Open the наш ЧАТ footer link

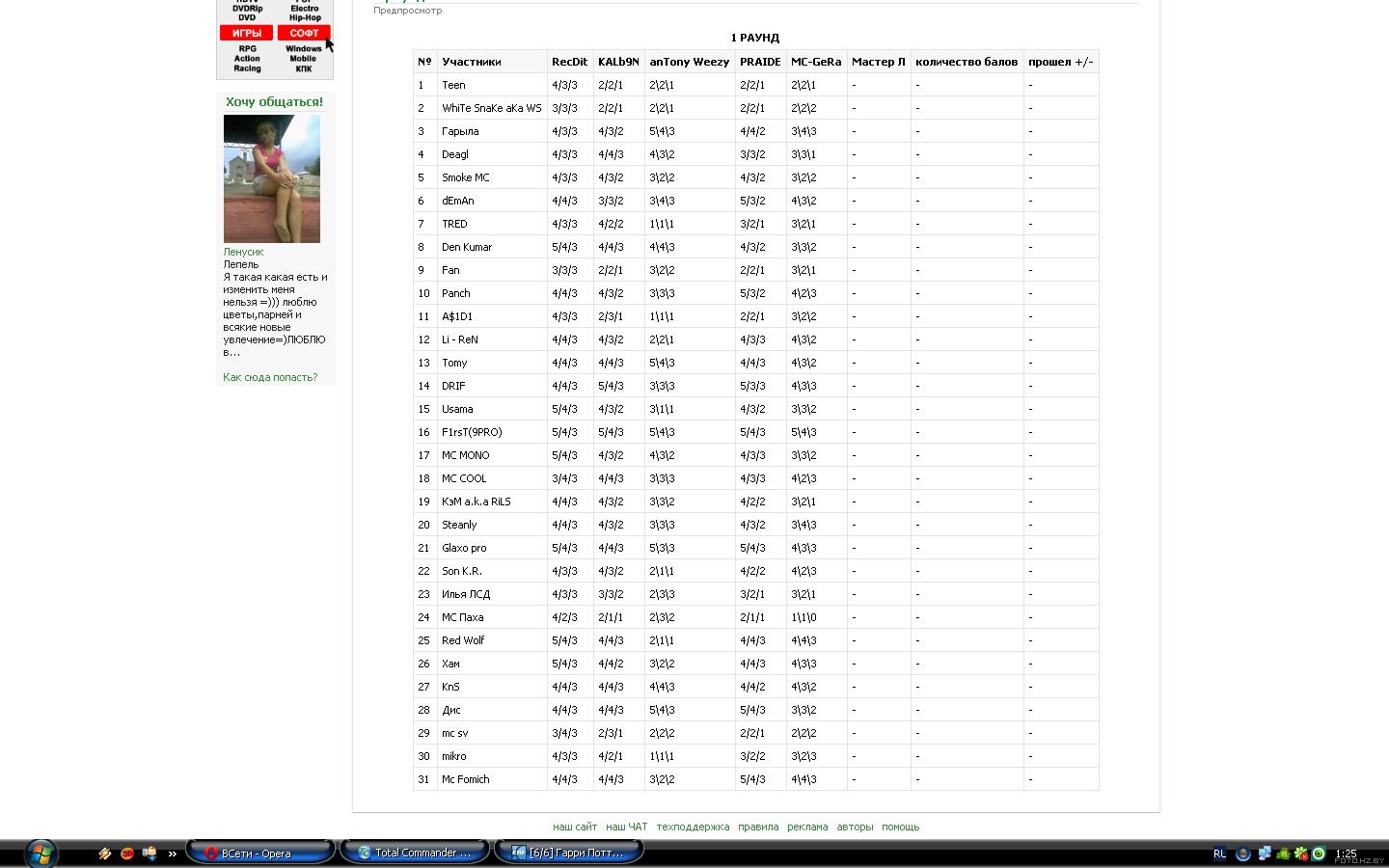tap(627, 827)
